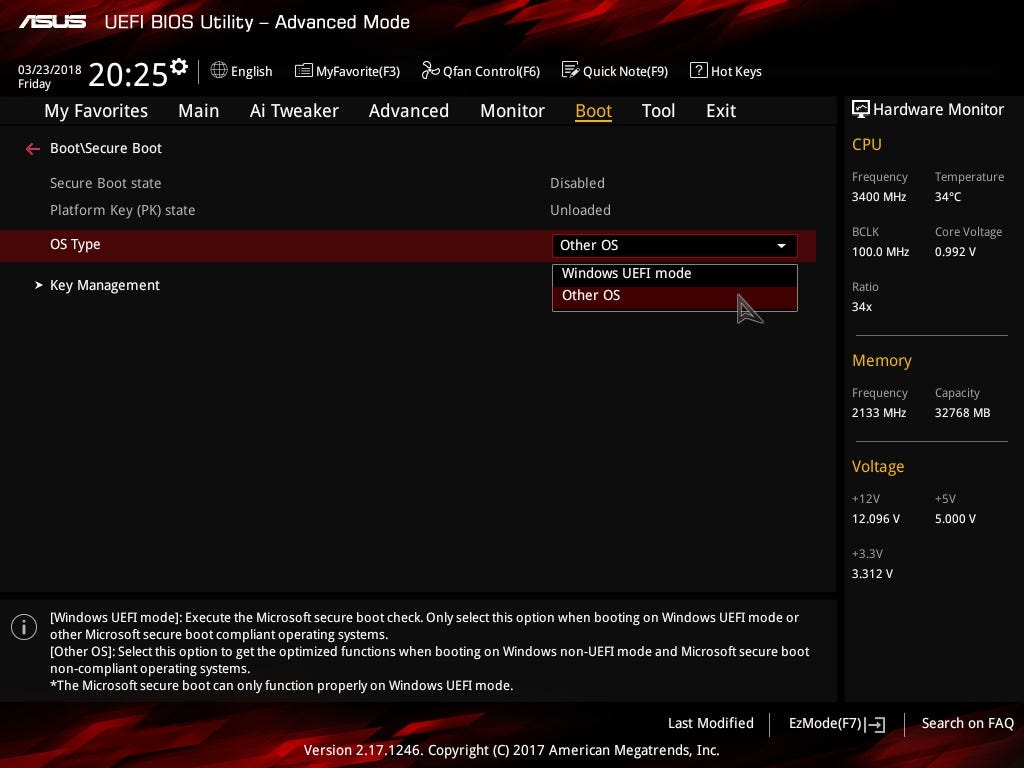The width and height of the screenshot is (1024, 768).
Task: Click the globe language icon
Action: (219, 70)
